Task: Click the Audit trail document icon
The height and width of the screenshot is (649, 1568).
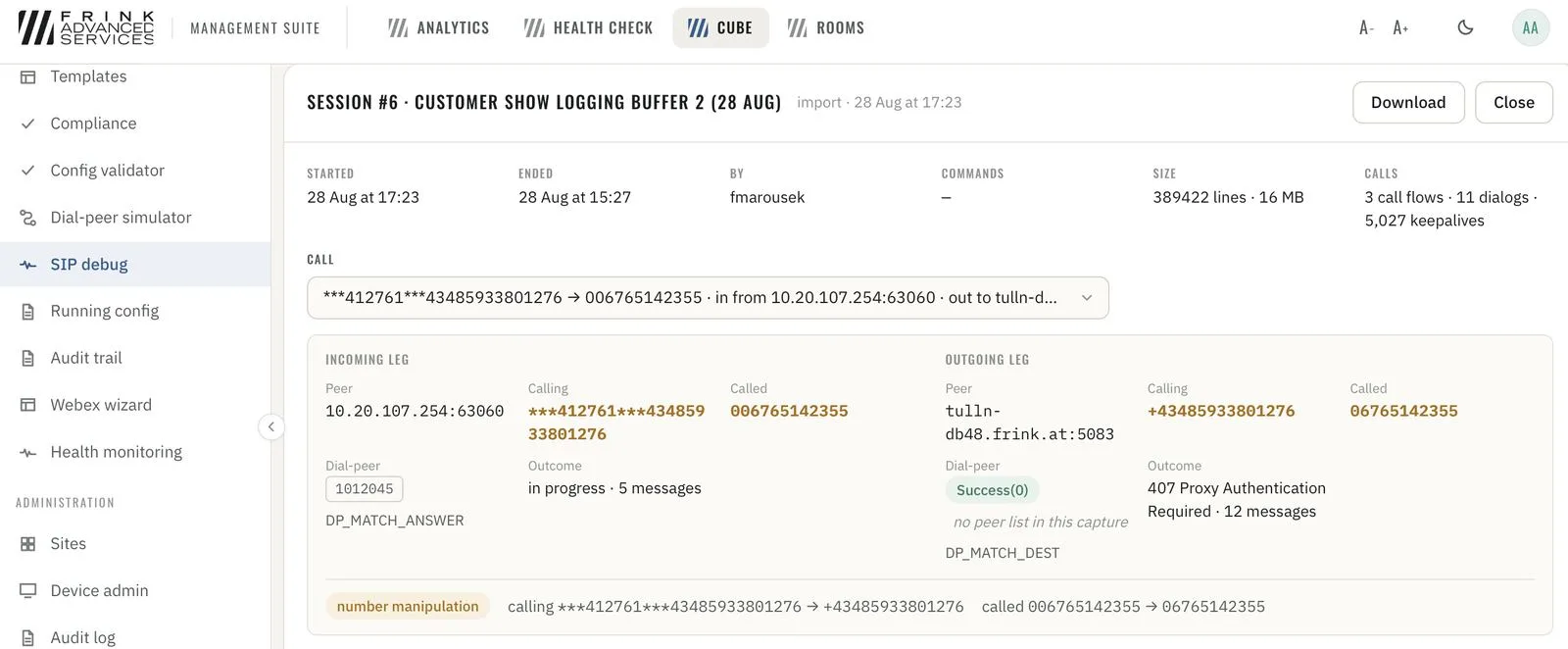Action: pyautogui.click(x=28, y=359)
